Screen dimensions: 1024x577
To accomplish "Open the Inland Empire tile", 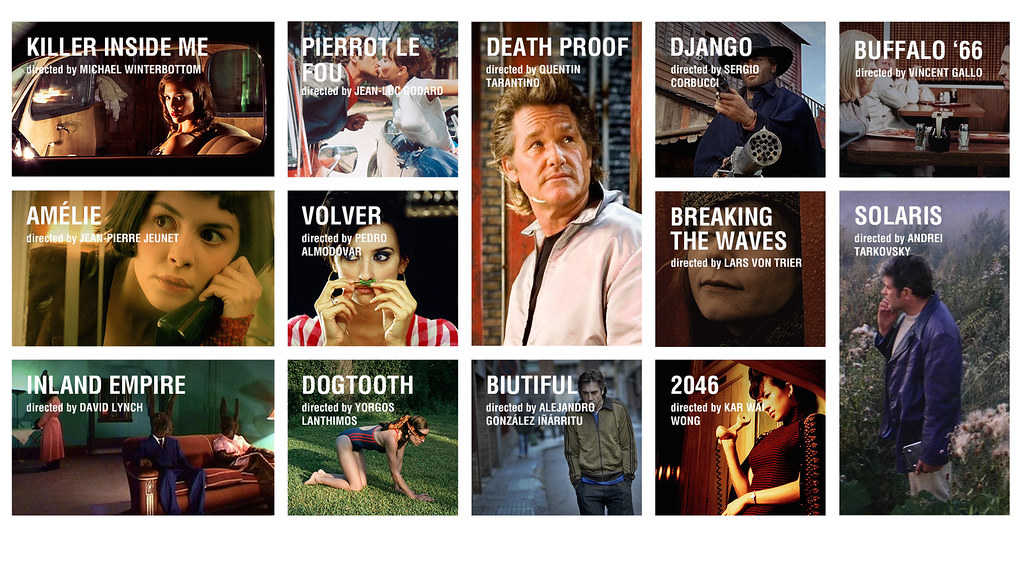I will click(x=143, y=437).
